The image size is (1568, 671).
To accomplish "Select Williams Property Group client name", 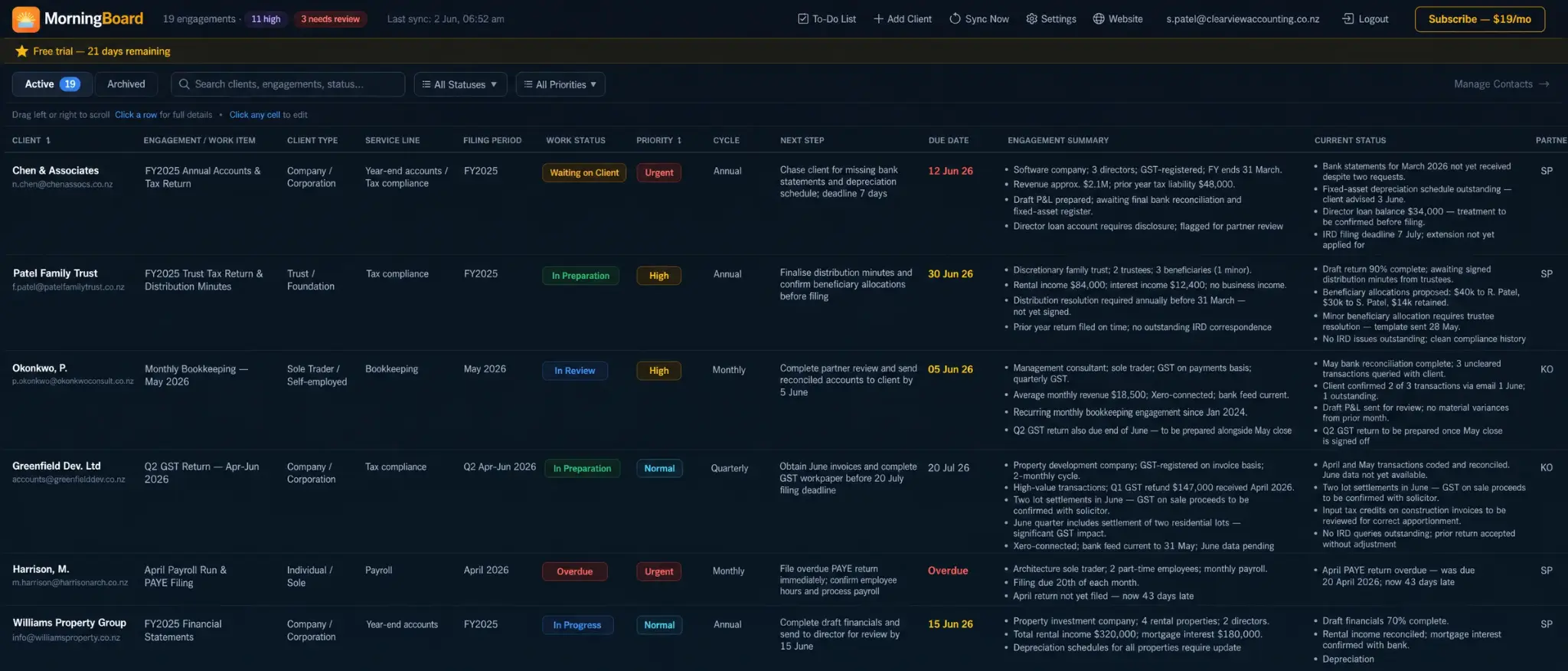I will coord(70,624).
